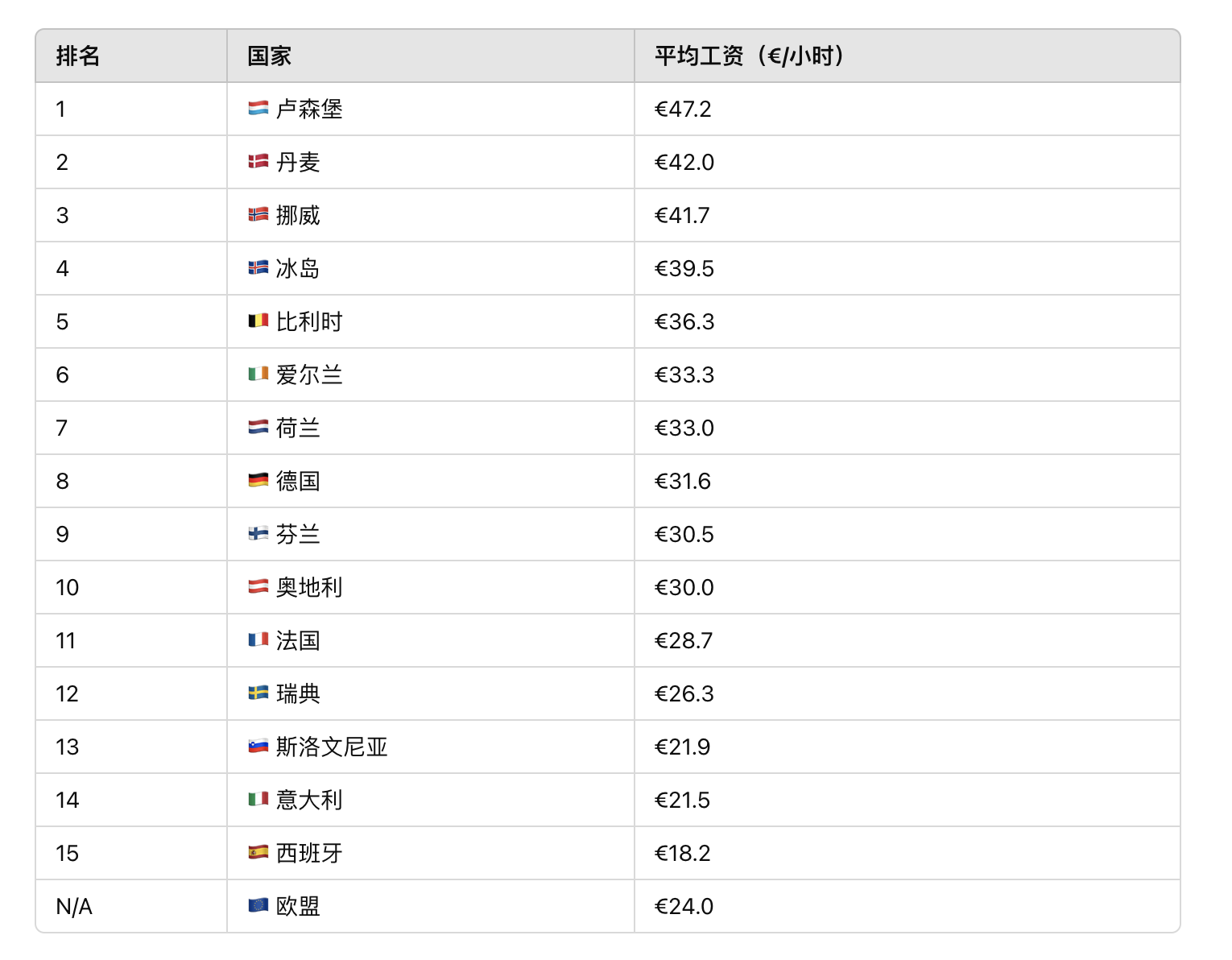Click the wage value €31.6
Screen dimensions: 1232x960
click(683, 481)
